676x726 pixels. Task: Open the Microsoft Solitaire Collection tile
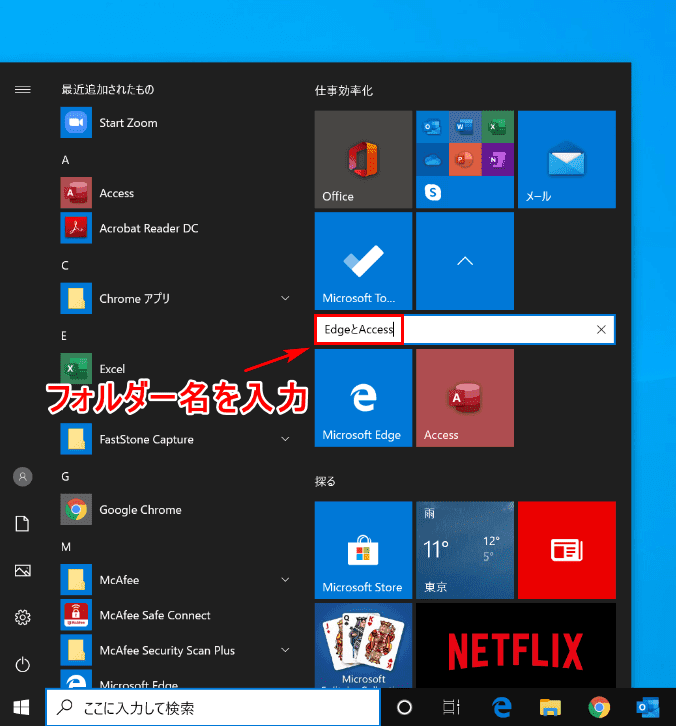click(x=363, y=645)
